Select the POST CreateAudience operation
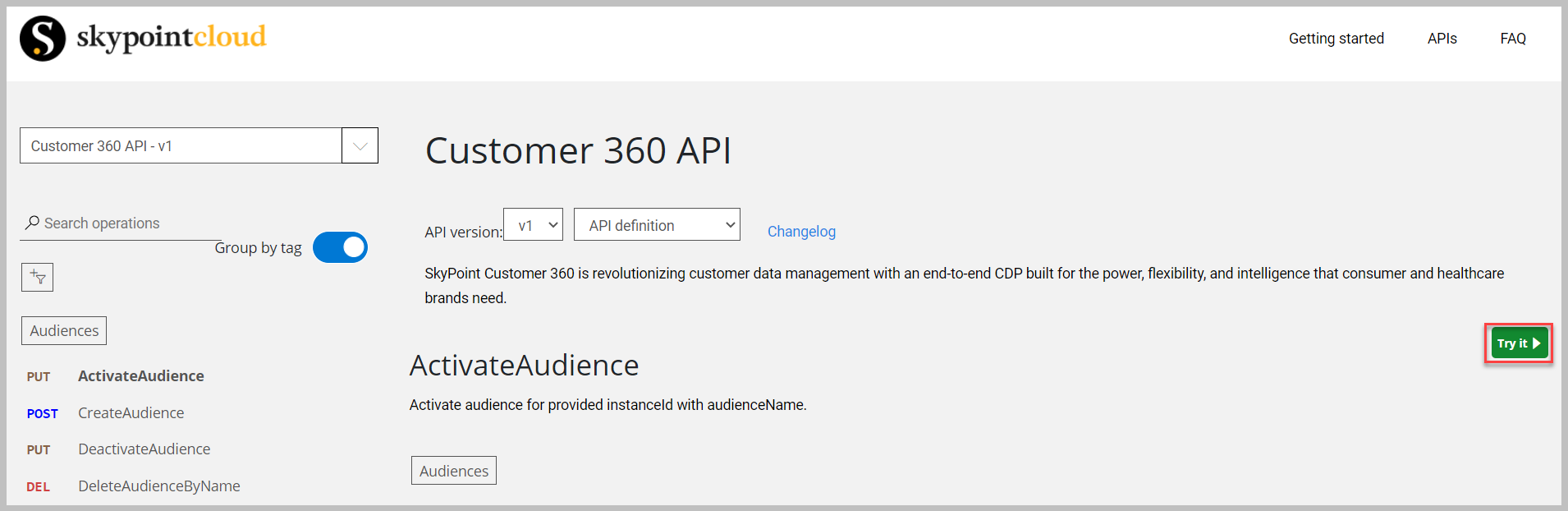Viewport: 1568px width, 511px height. click(x=131, y=413)
